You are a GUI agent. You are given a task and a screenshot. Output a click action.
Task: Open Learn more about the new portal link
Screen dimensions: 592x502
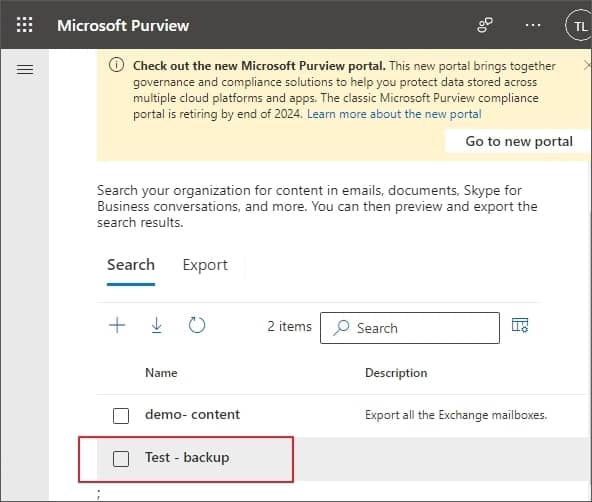point(394,114)
